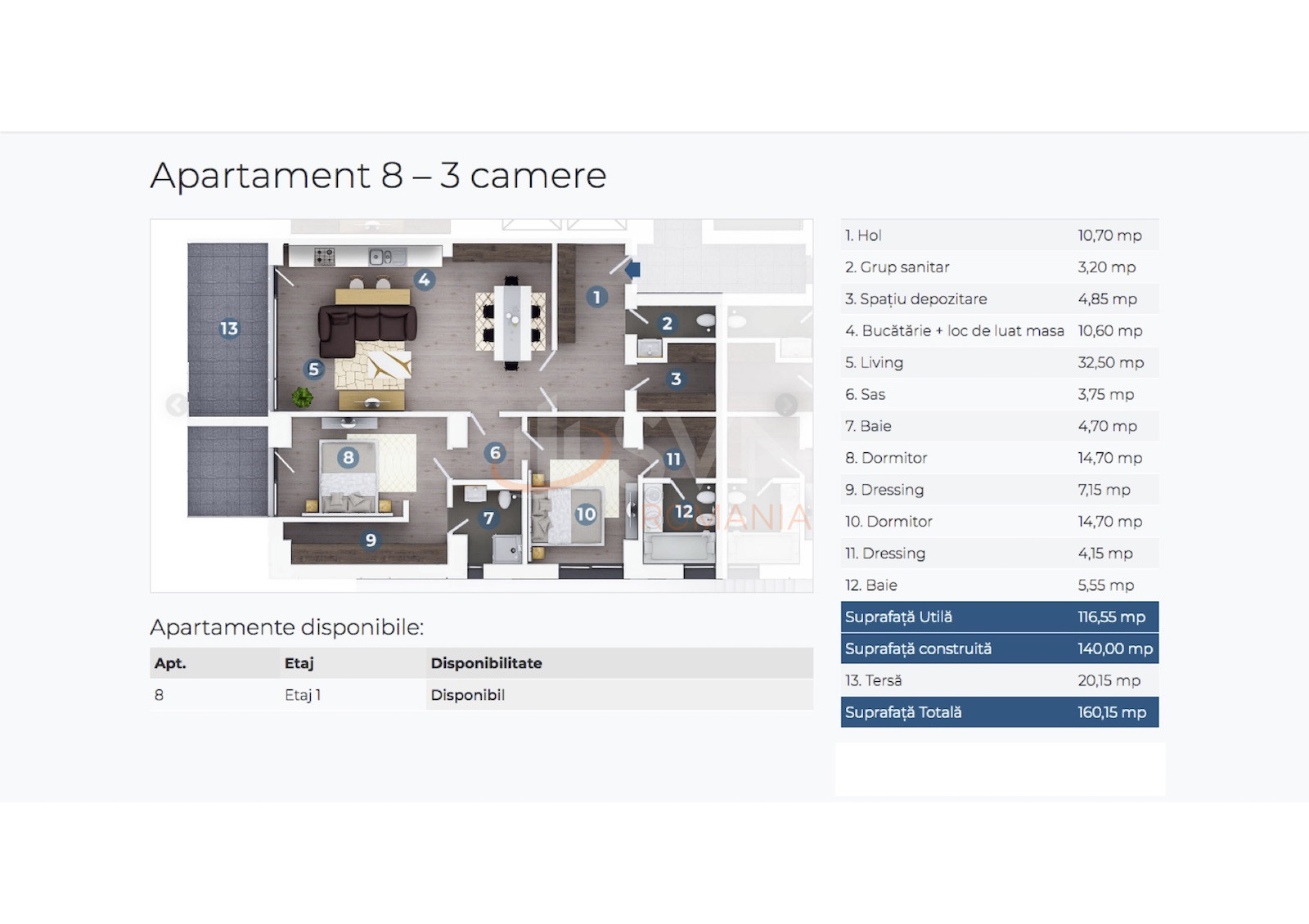Click marker 10 on the second Dormitor

(587, 515)
